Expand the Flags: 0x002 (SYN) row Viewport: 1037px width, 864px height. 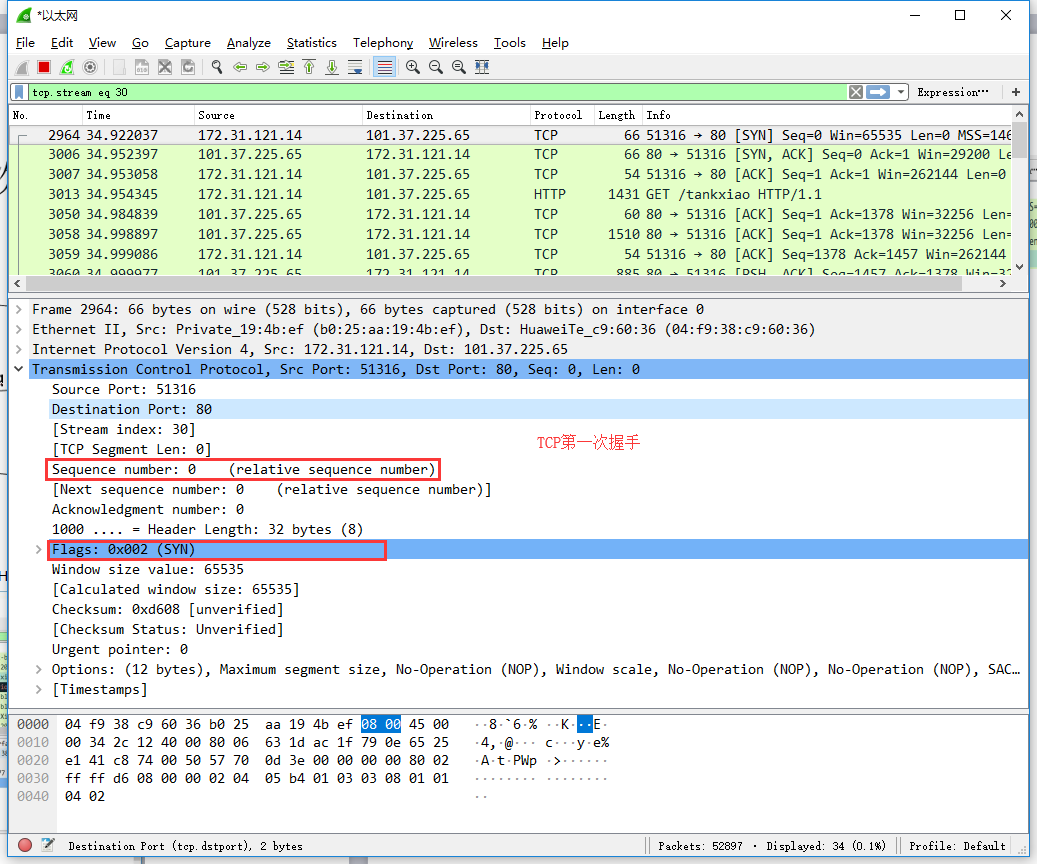coord(39,549)
